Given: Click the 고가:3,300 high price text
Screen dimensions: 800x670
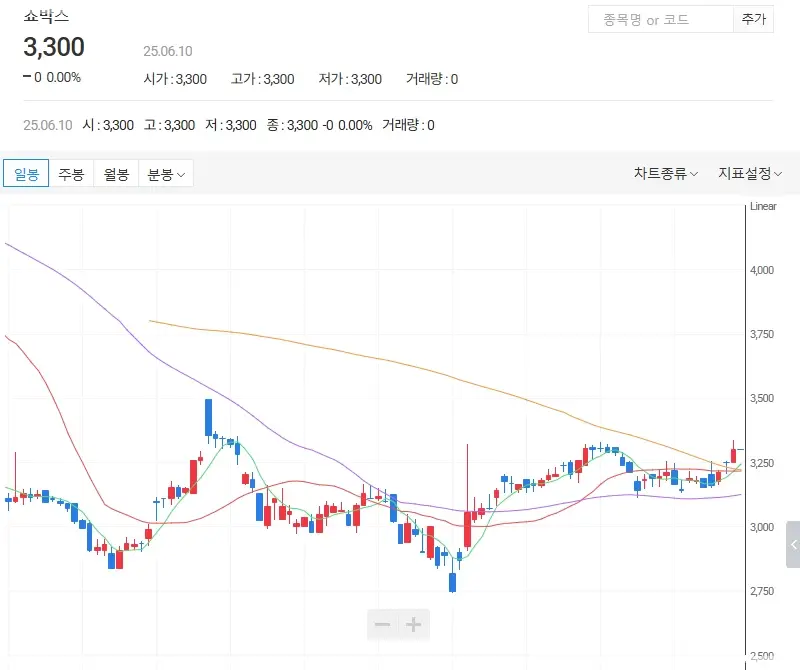Looking at the screenshot, I should click(x=262, y=79).
